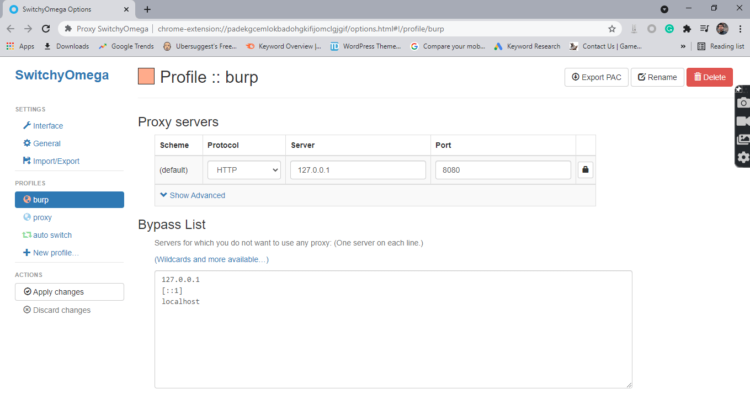Screen dimensions: 750x400
Task: Click the download extension icon in toolbar
Action: 634,29
